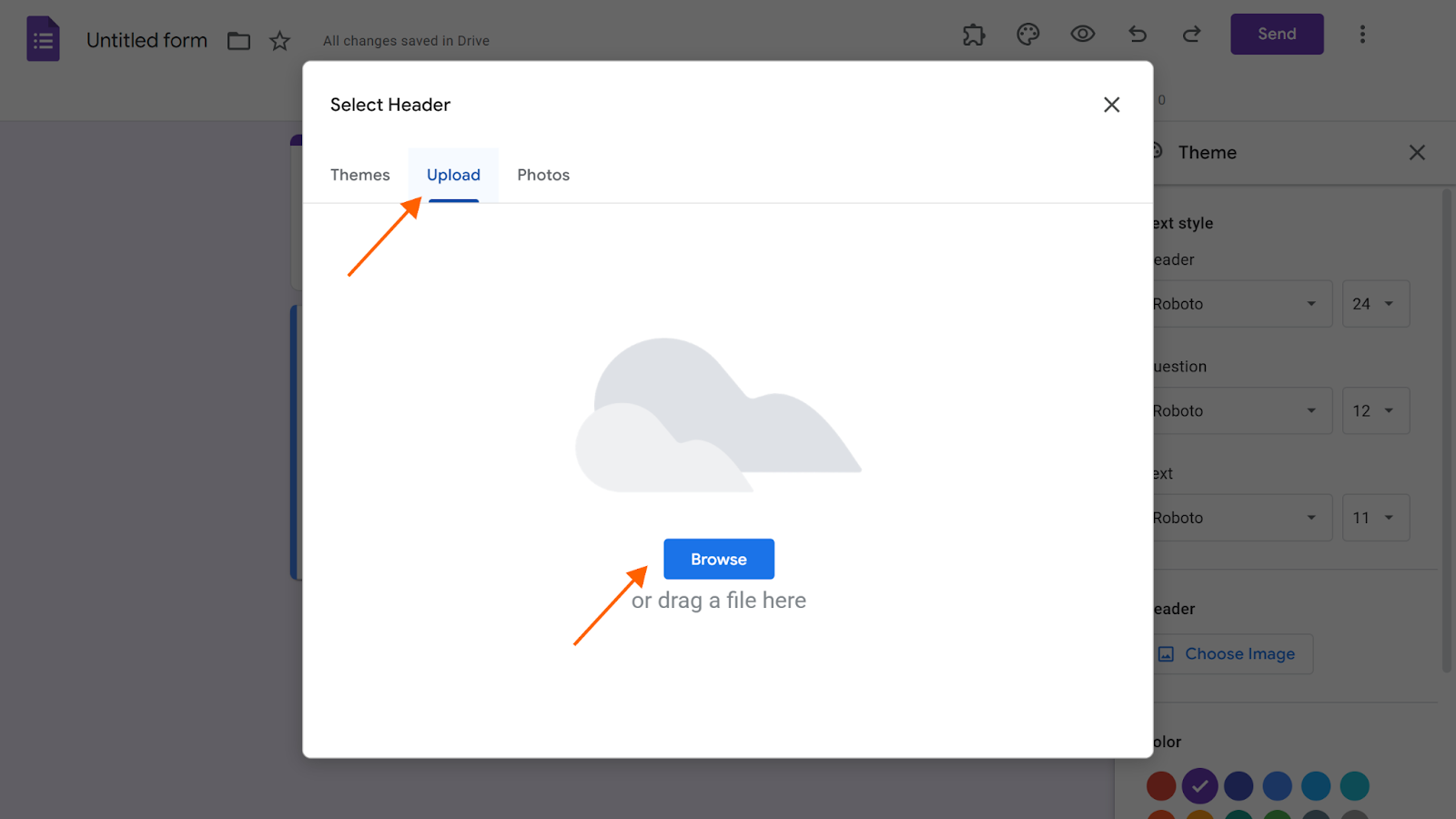This screenshot has width=1456, height=819.
Task: Click the Google Forms logo icon
Action: (43, 39)
